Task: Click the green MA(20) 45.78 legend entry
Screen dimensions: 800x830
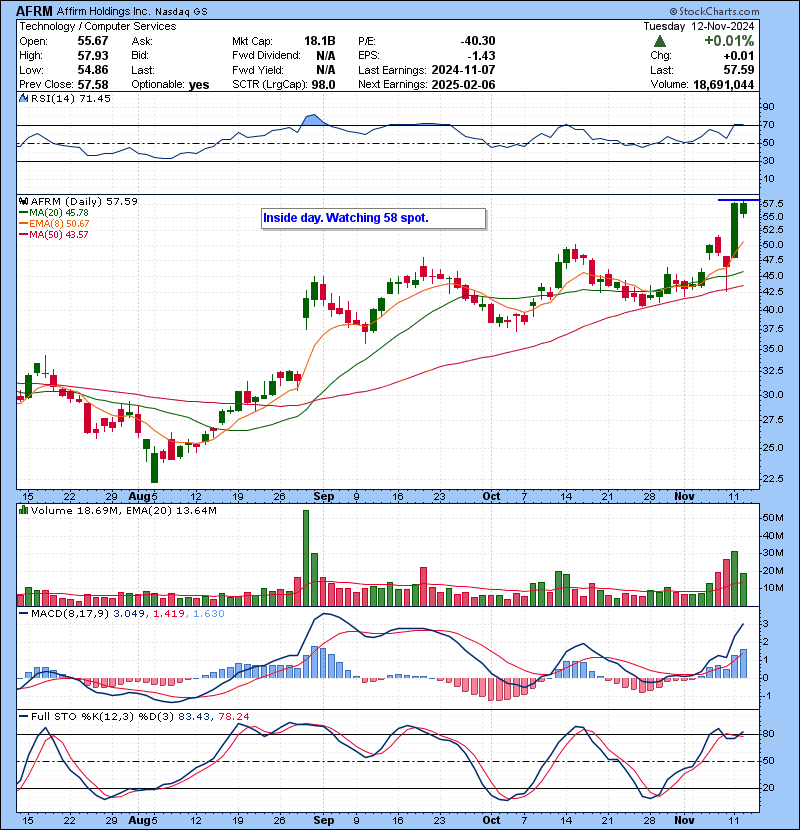Action: click(x=54, y=212)
